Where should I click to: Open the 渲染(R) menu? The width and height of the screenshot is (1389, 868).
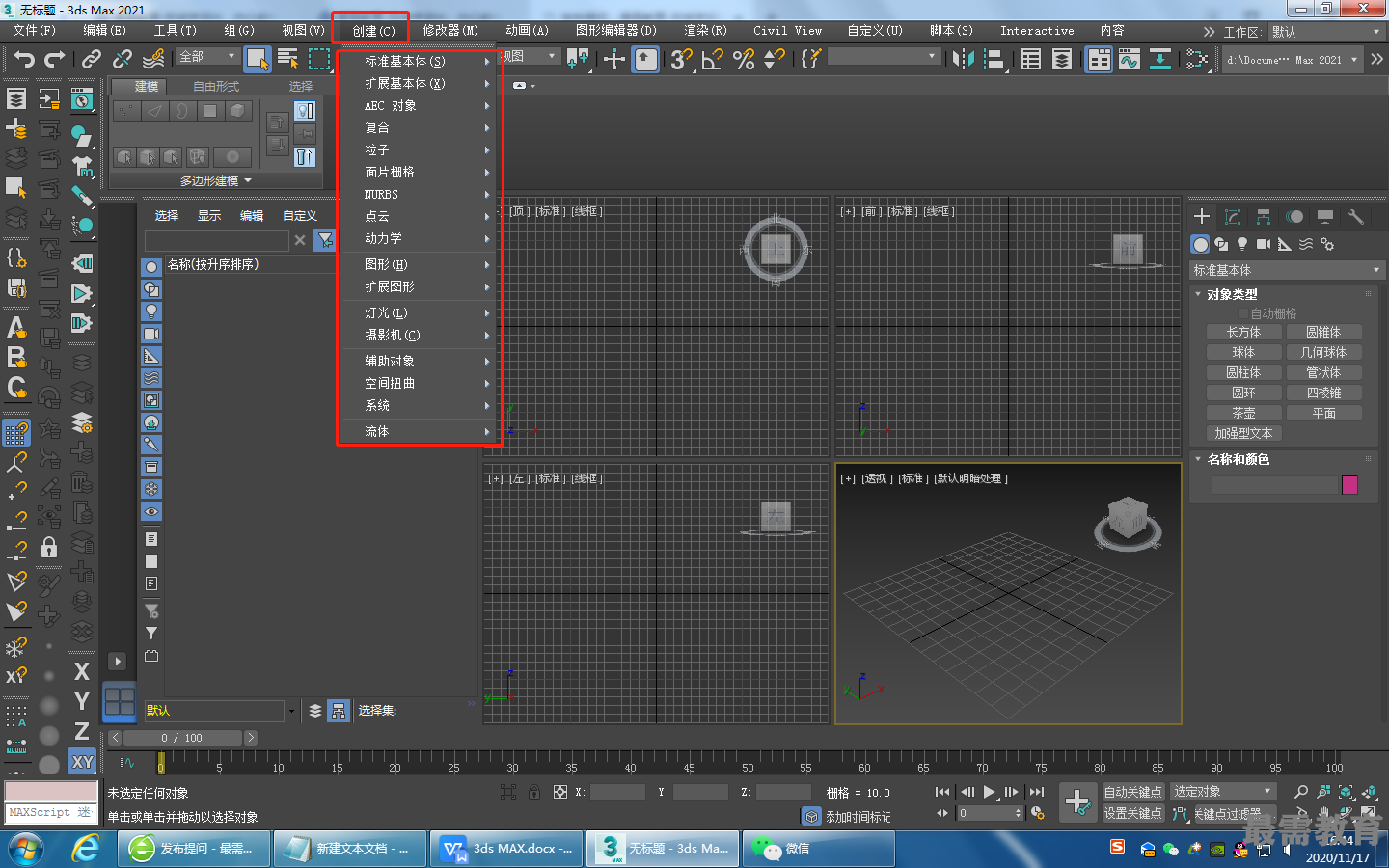(705, 31)
